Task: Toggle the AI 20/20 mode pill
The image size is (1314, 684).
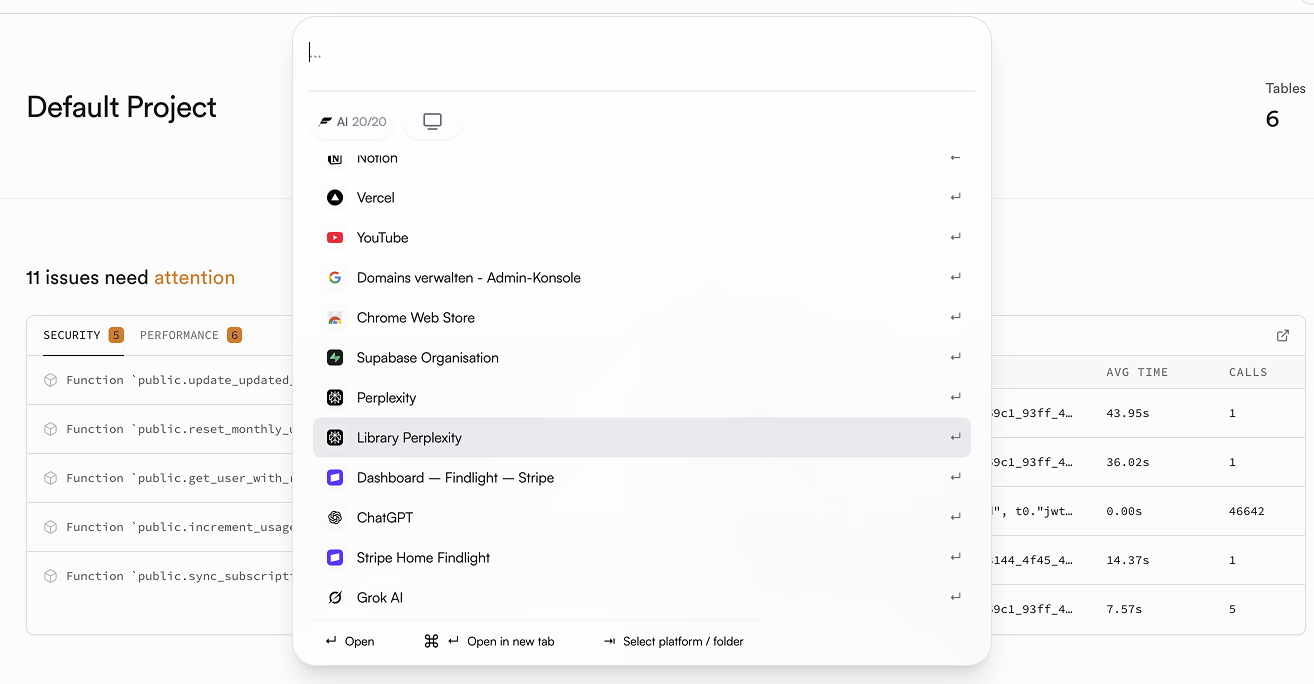Action: click(353, 120)
